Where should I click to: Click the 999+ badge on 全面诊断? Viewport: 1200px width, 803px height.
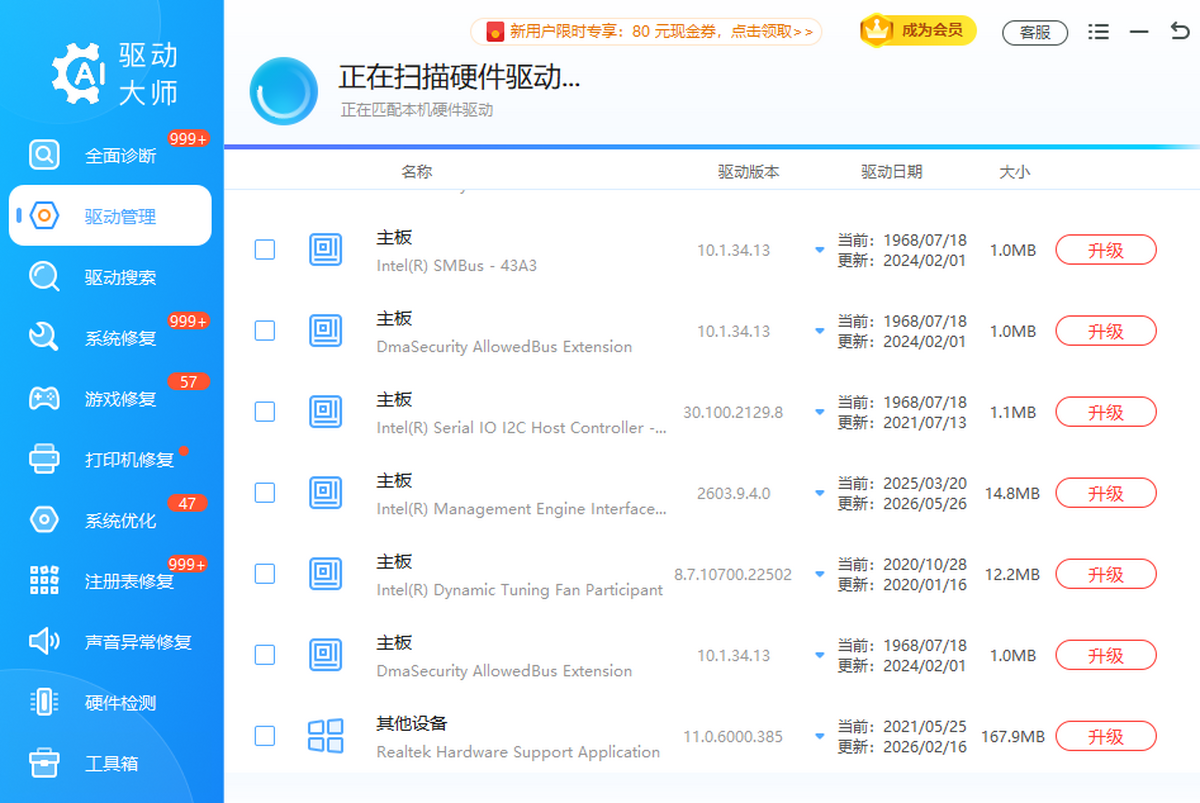click(x=188, y=139)
